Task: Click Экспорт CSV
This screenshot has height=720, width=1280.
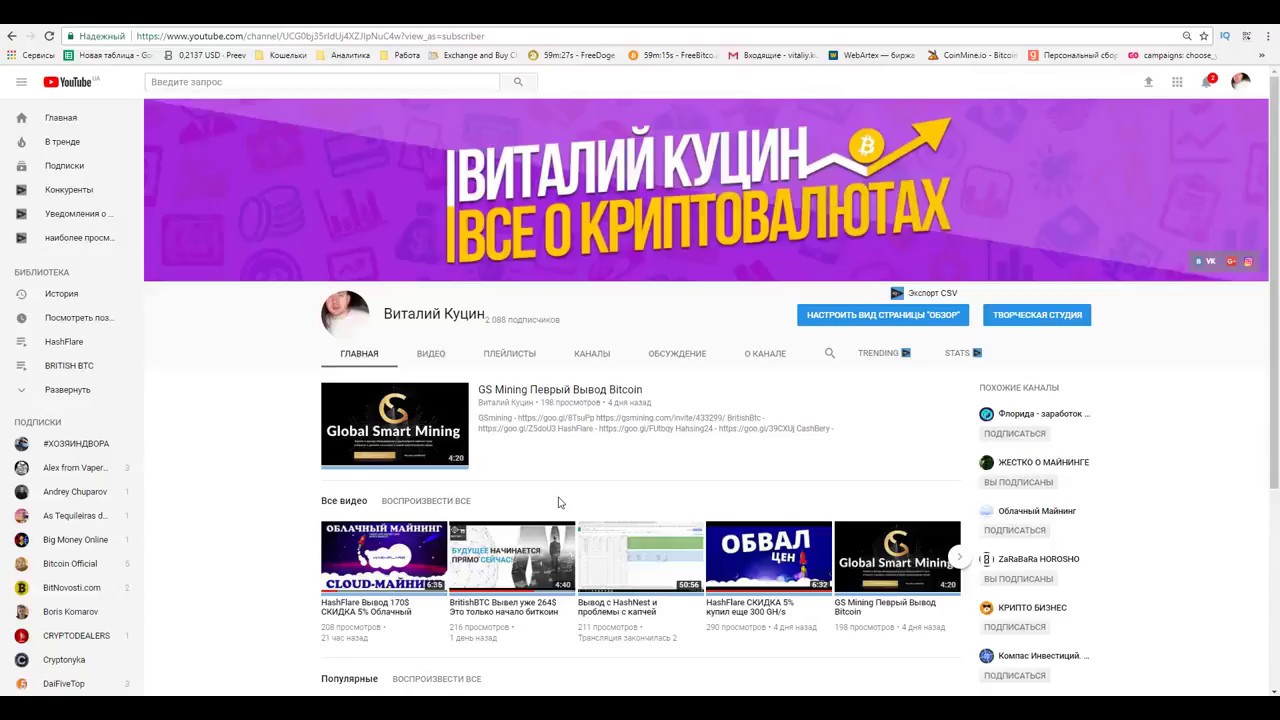Action: 924,293
